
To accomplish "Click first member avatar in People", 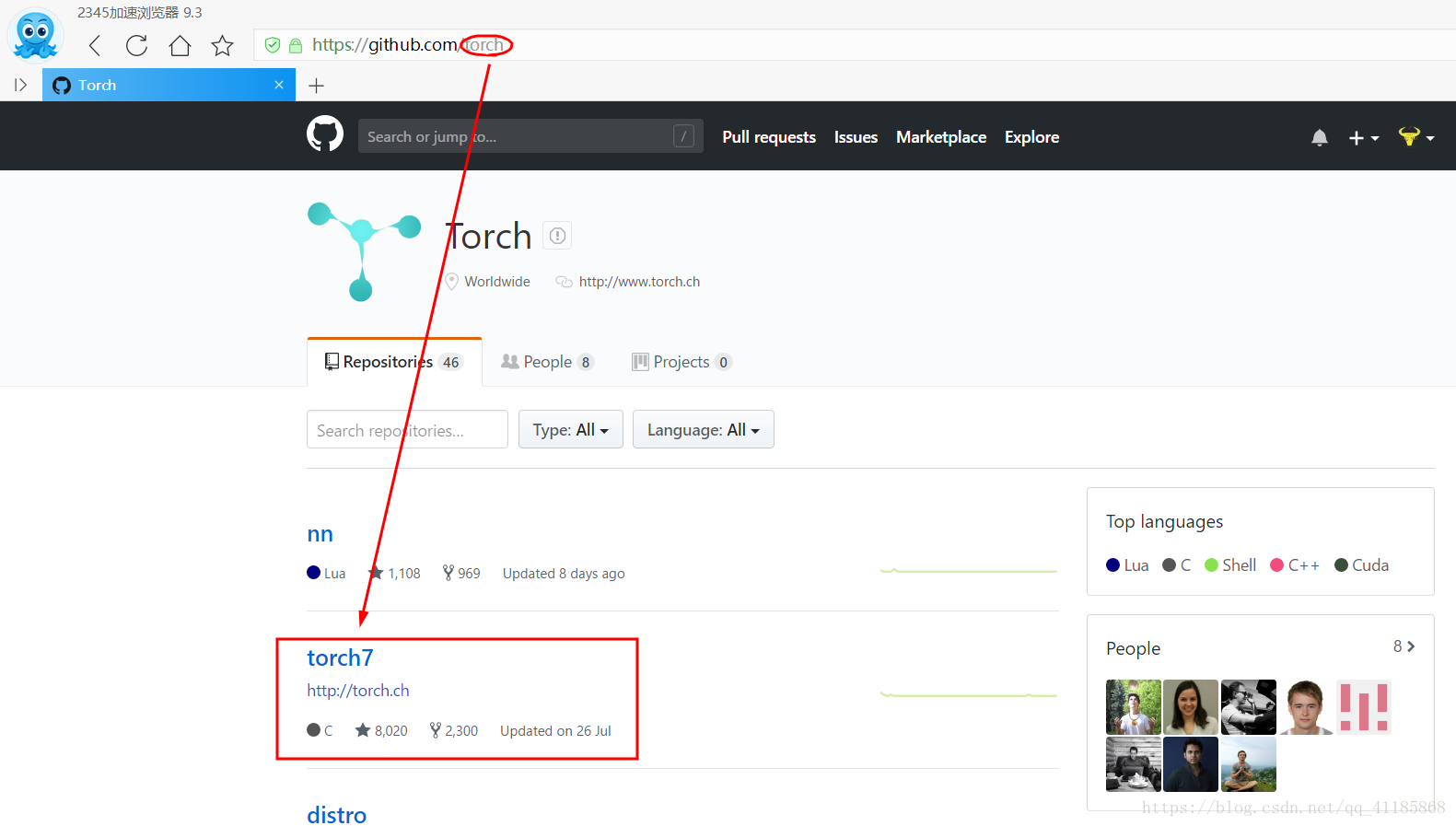I will [x=1134, y=707].
